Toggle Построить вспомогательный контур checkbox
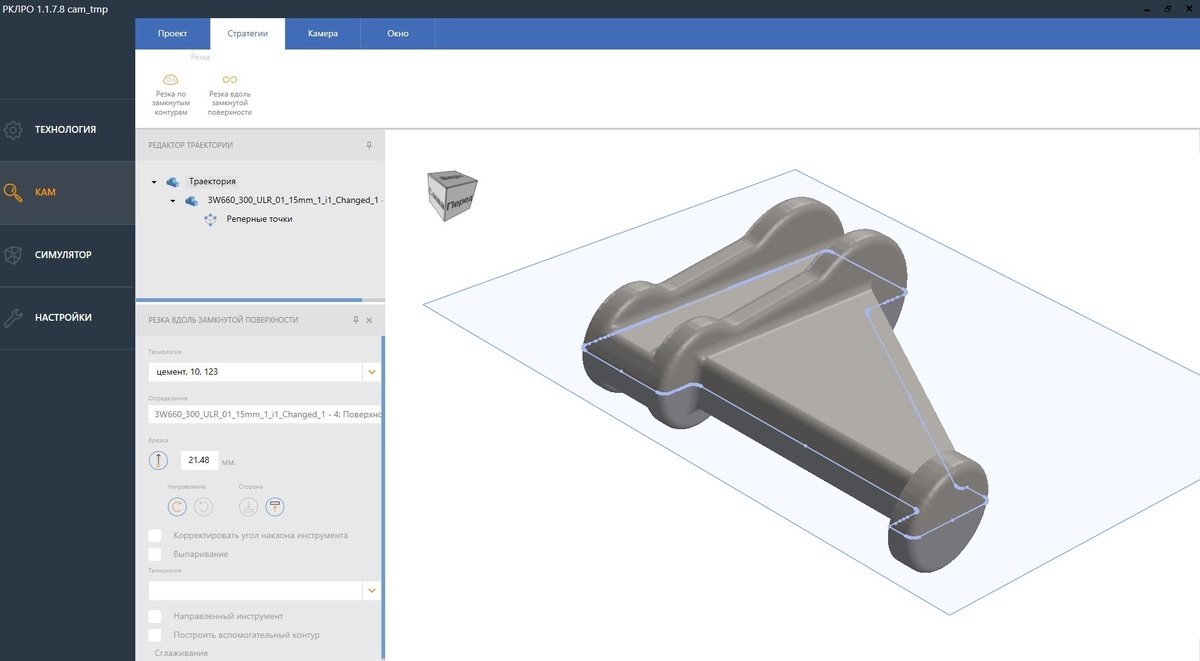This screenshot has height=661, width=1200. [155, 635]
